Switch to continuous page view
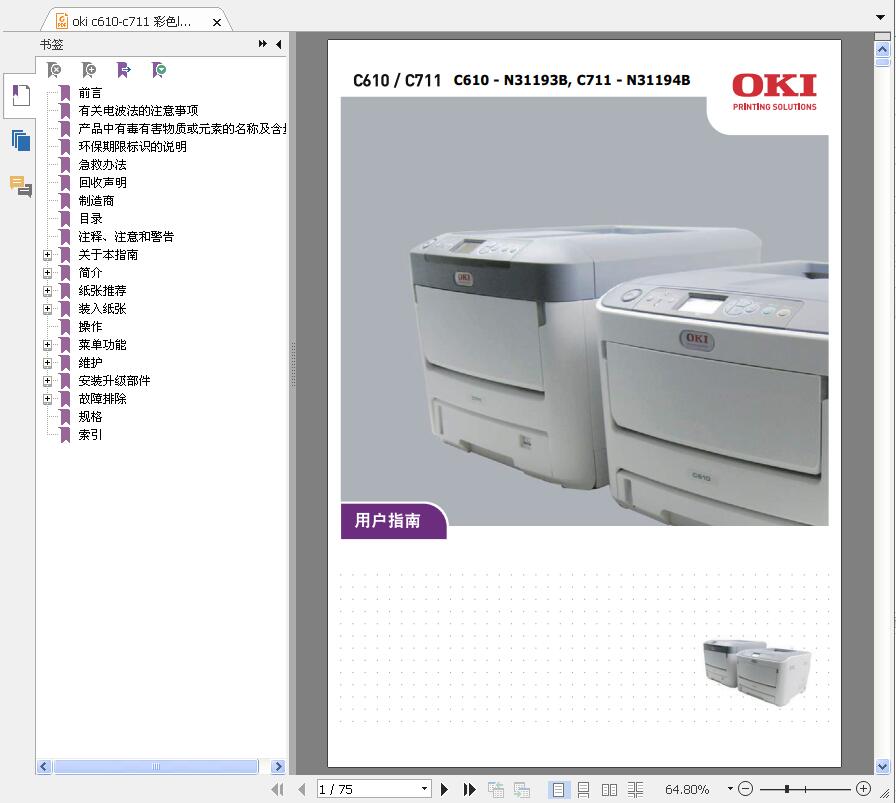The image size is (896, 803). pyautogui.click(x=583, y=789)
